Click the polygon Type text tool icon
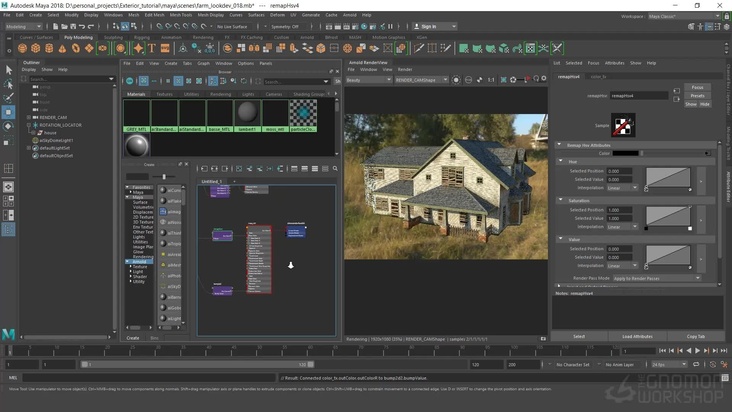This screenshot has height=412, width=732. pos(152,48)
